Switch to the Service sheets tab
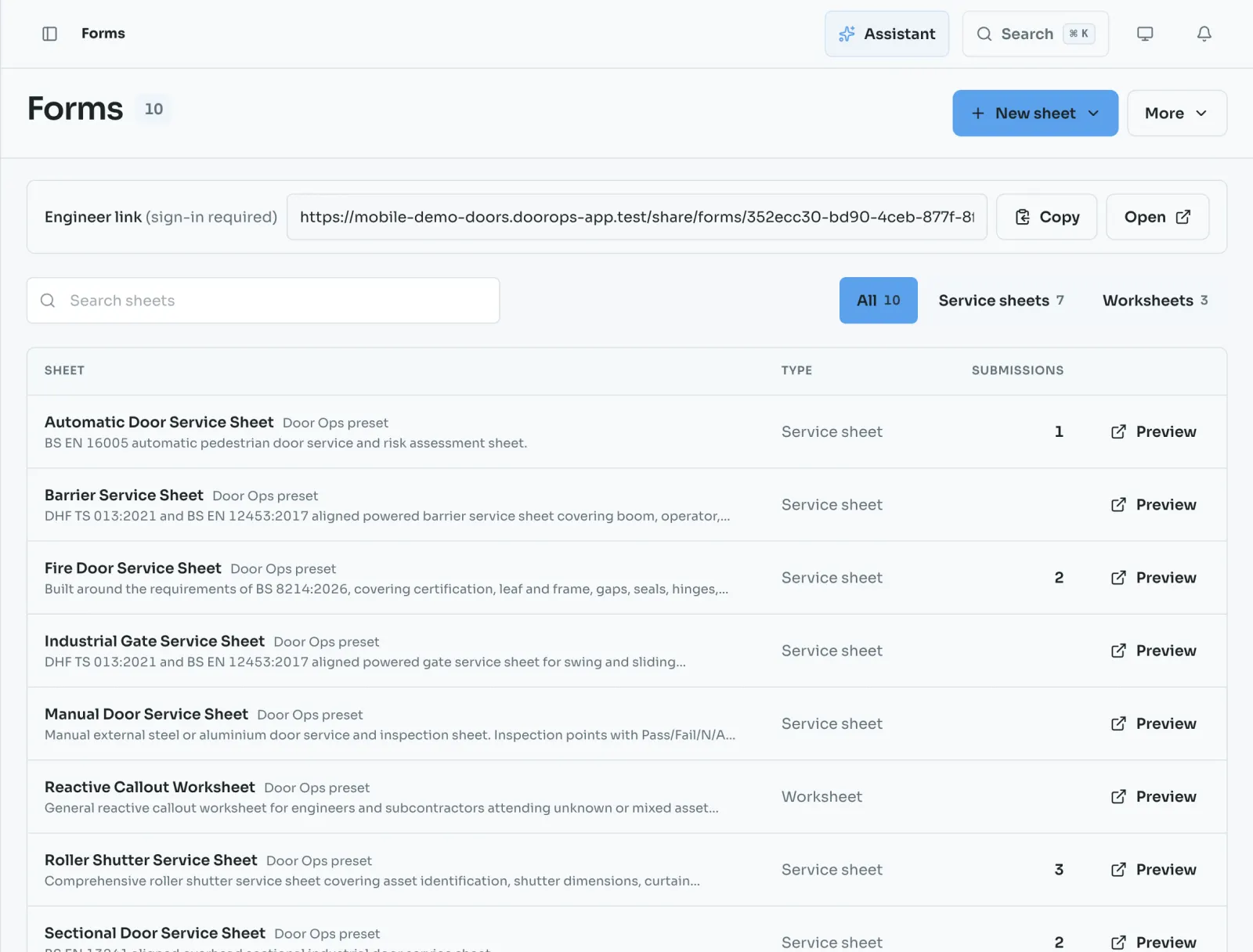Screen dimensions: 1253x952 (x=1001, y=301)
